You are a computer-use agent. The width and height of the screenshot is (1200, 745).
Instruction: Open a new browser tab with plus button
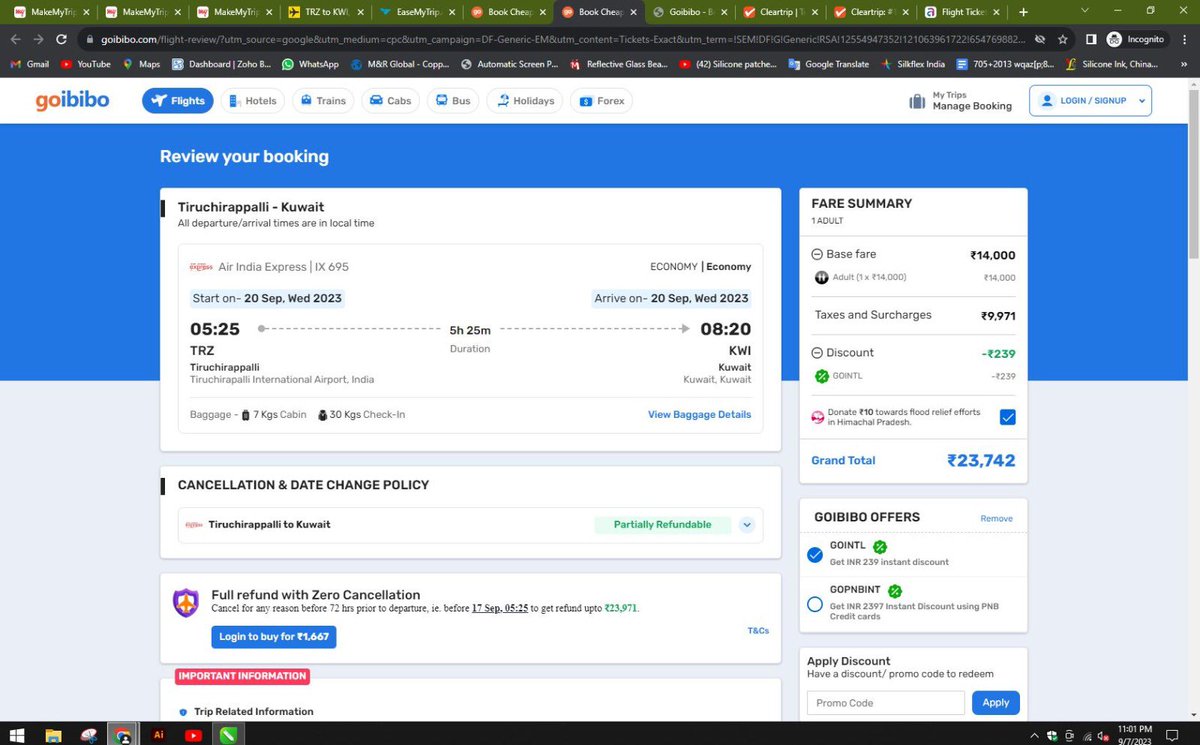[1022, 12]
